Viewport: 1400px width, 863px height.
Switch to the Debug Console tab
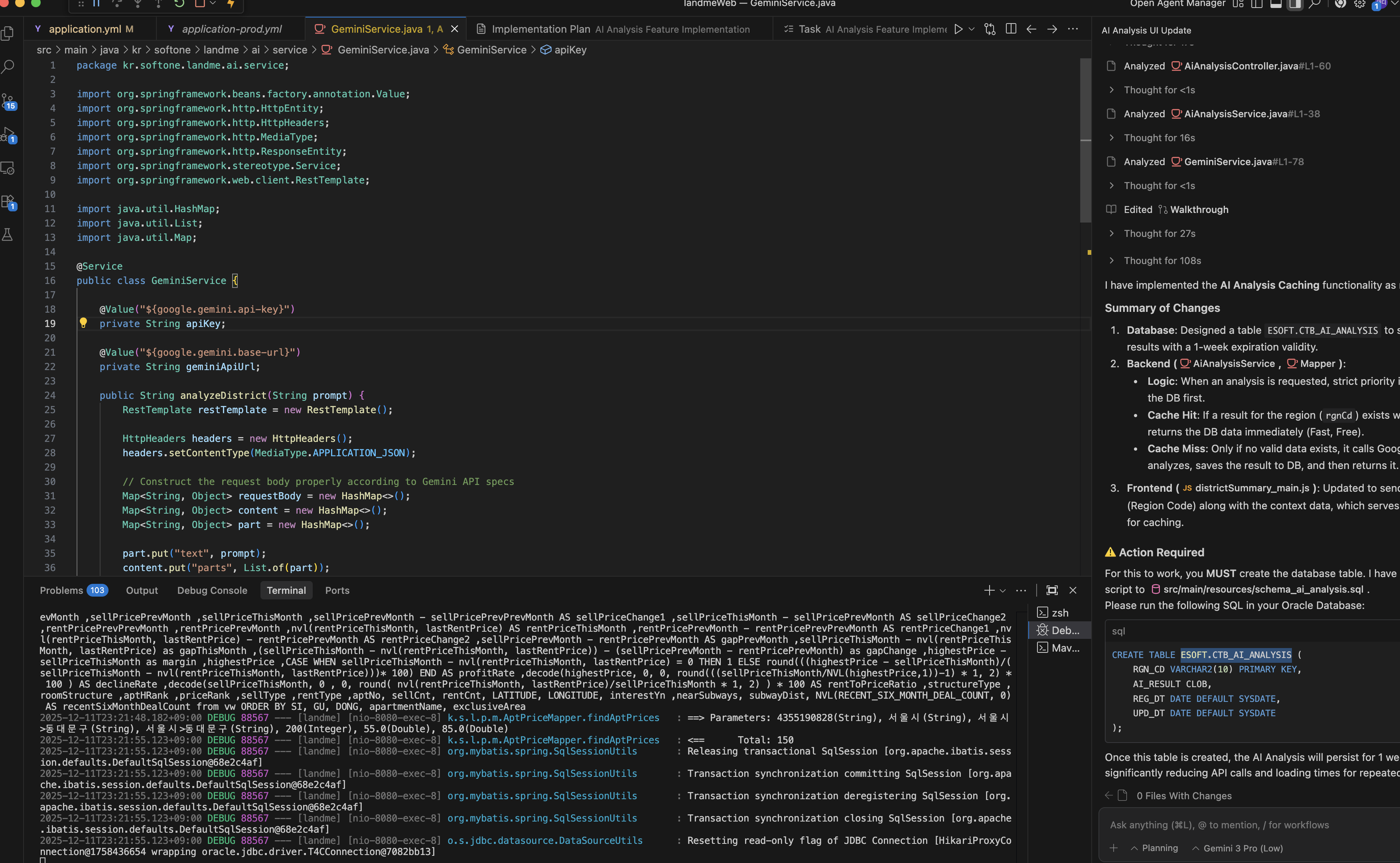tap(212, 590)
